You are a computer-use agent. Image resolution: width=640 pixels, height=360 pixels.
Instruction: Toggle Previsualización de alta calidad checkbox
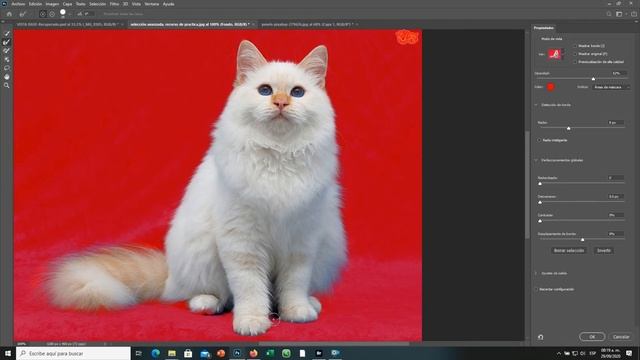click(575, 62)
